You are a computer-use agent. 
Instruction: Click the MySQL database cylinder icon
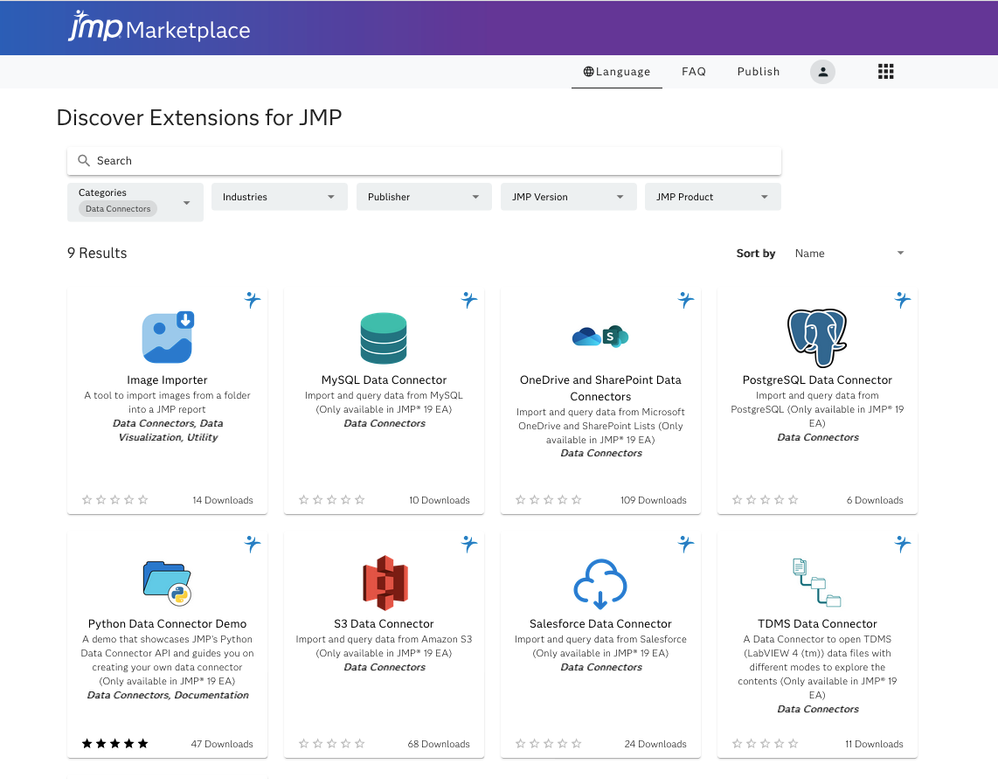[x=383, y=338]
